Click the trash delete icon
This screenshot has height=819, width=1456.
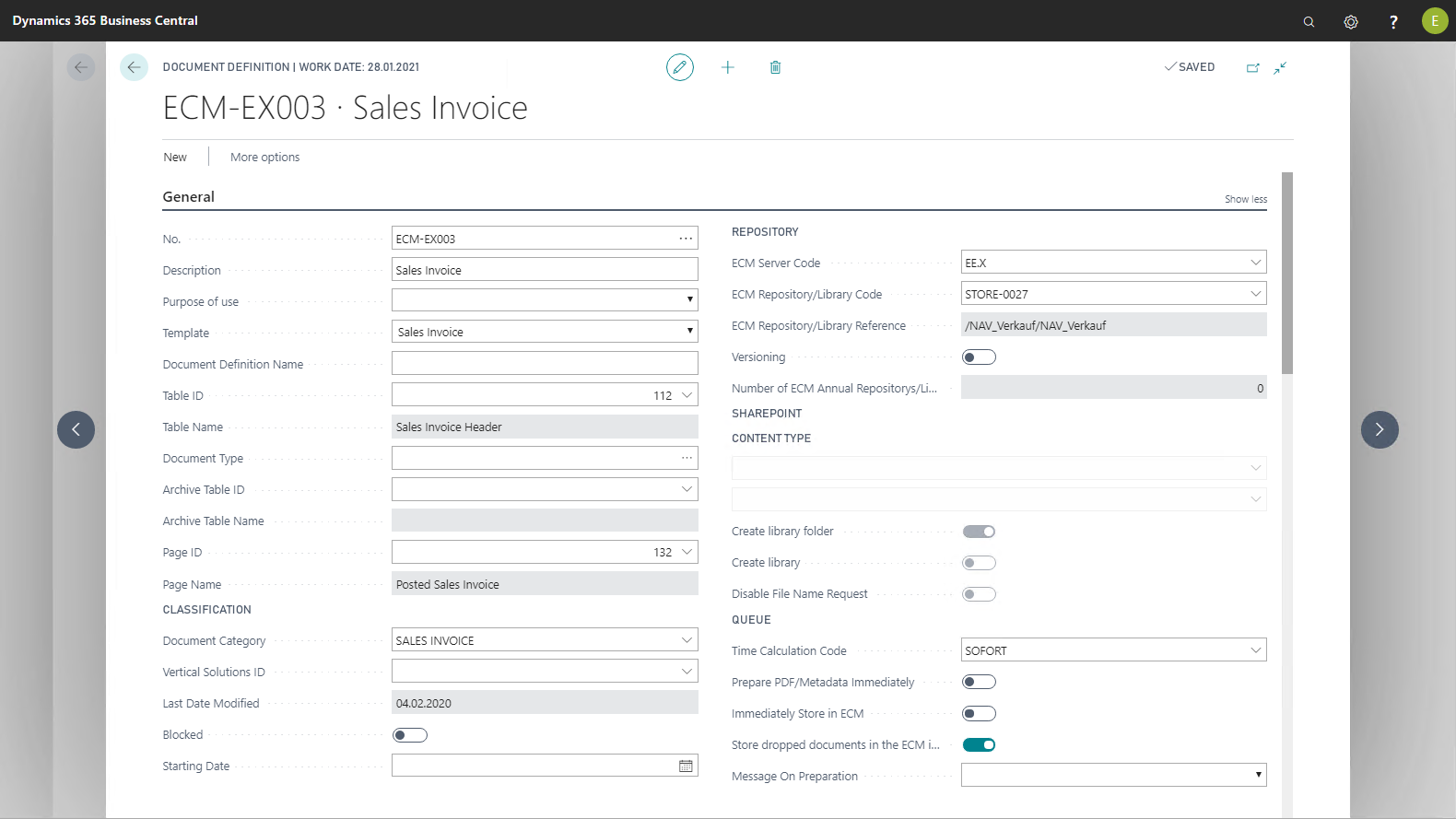click(775, 67)
